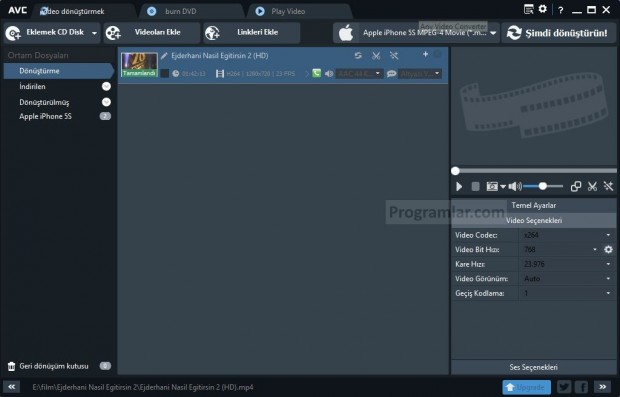Click the Twitter icon
Image resolution: width=620 pixels, height=397 pixels.
[564, 387]
